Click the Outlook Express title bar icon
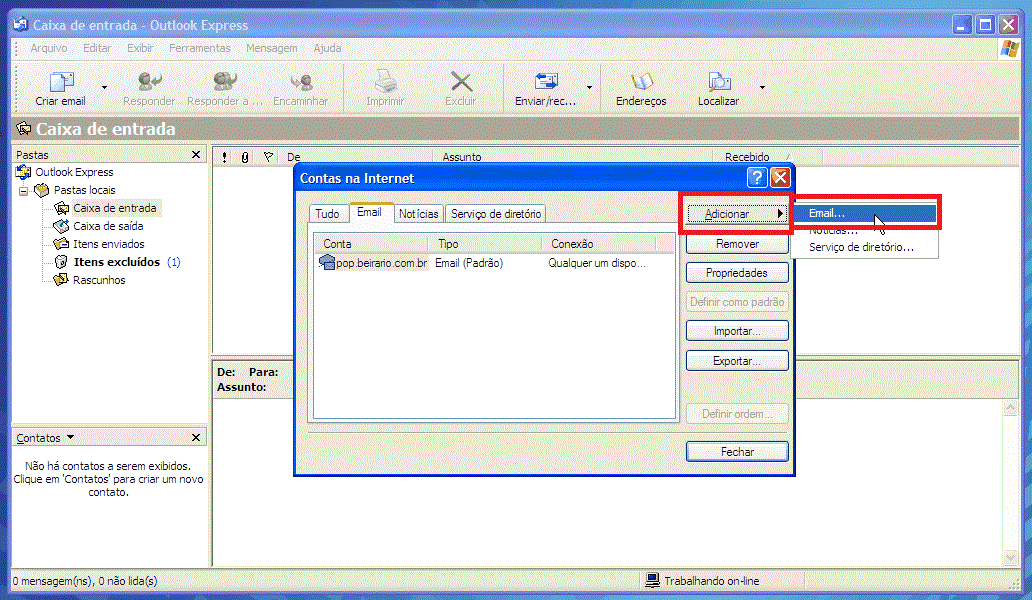Viewport: 1032px width, 600px height. [20, 24]
